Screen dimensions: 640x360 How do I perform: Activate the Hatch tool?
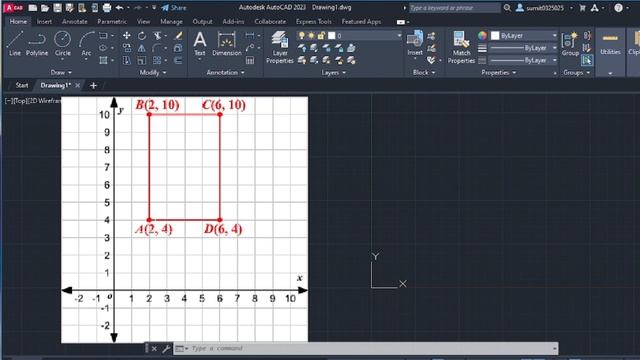[x=103, y=60]
